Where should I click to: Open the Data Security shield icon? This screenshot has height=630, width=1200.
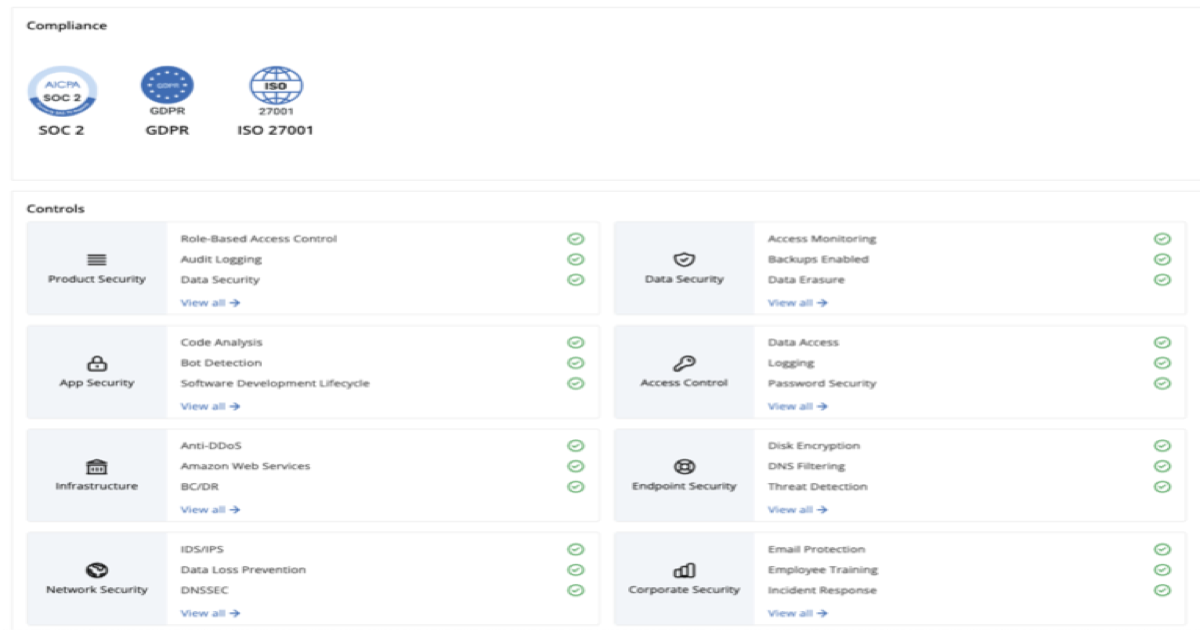click(x=684, y=260)
